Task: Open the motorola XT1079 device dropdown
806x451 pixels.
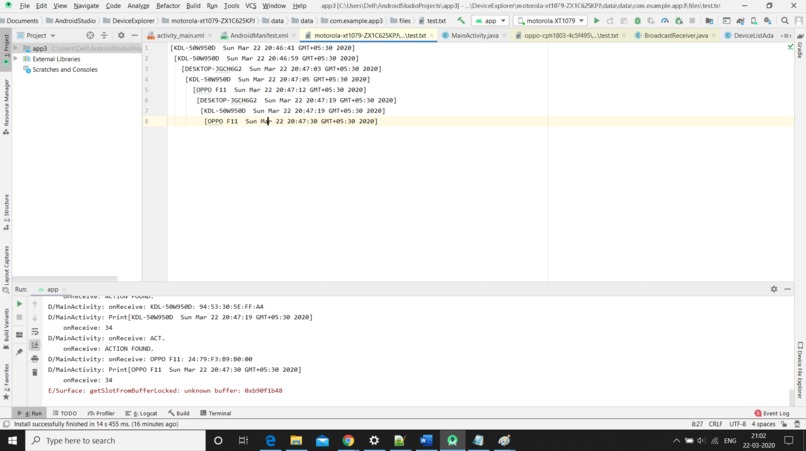Action: pyautogui.click(x=551, y=21)
